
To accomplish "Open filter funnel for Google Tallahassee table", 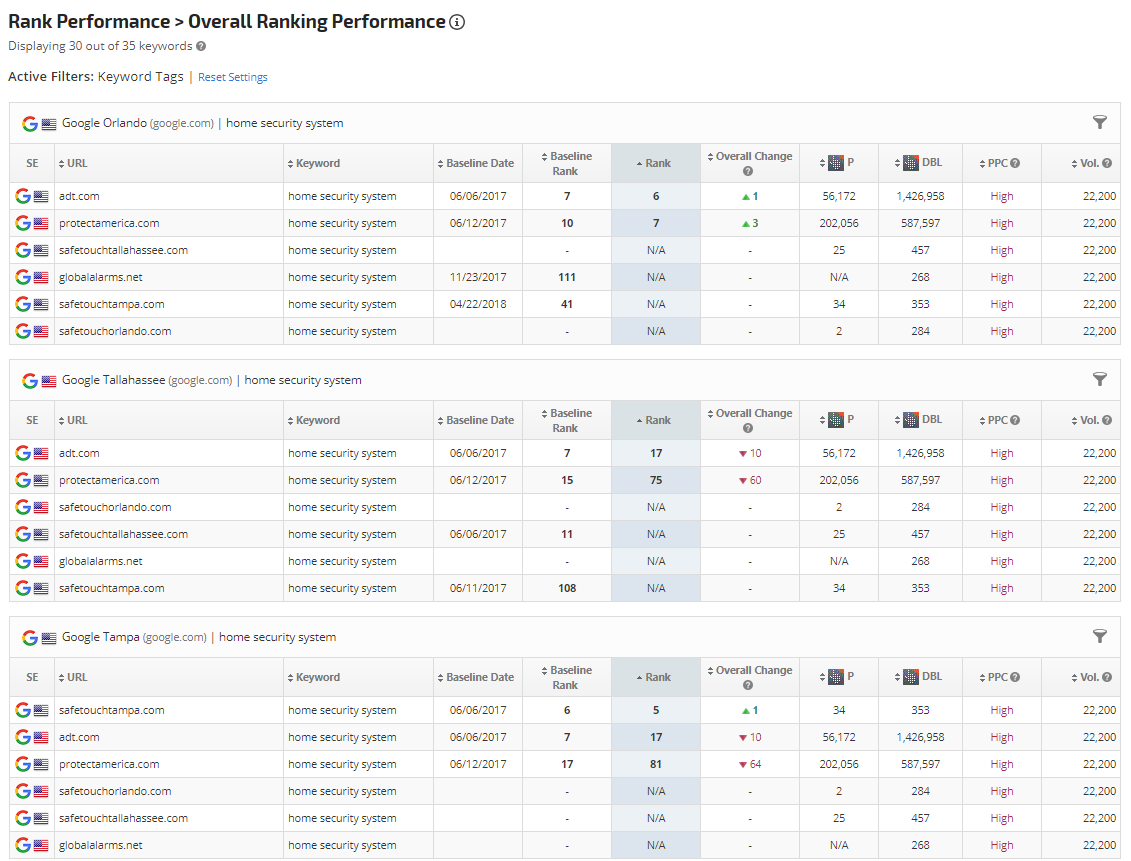I will point(1100,379).
